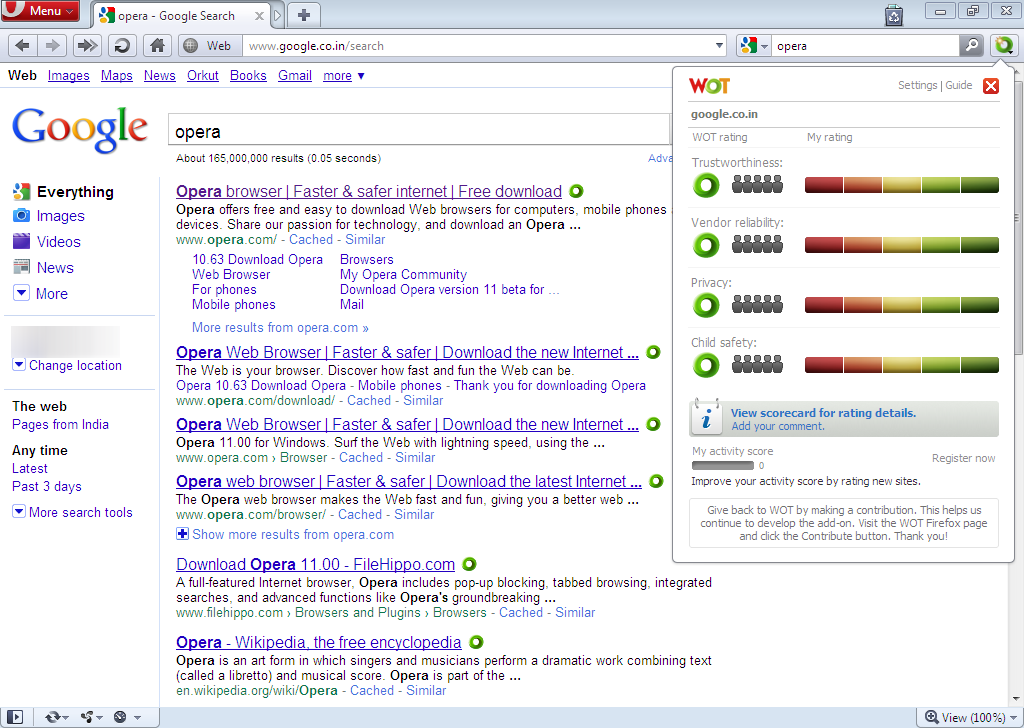Open the address bar dropdown arrow
Image resolution: width=1024 pixels, height=728 pixels.
coord(719,45)
